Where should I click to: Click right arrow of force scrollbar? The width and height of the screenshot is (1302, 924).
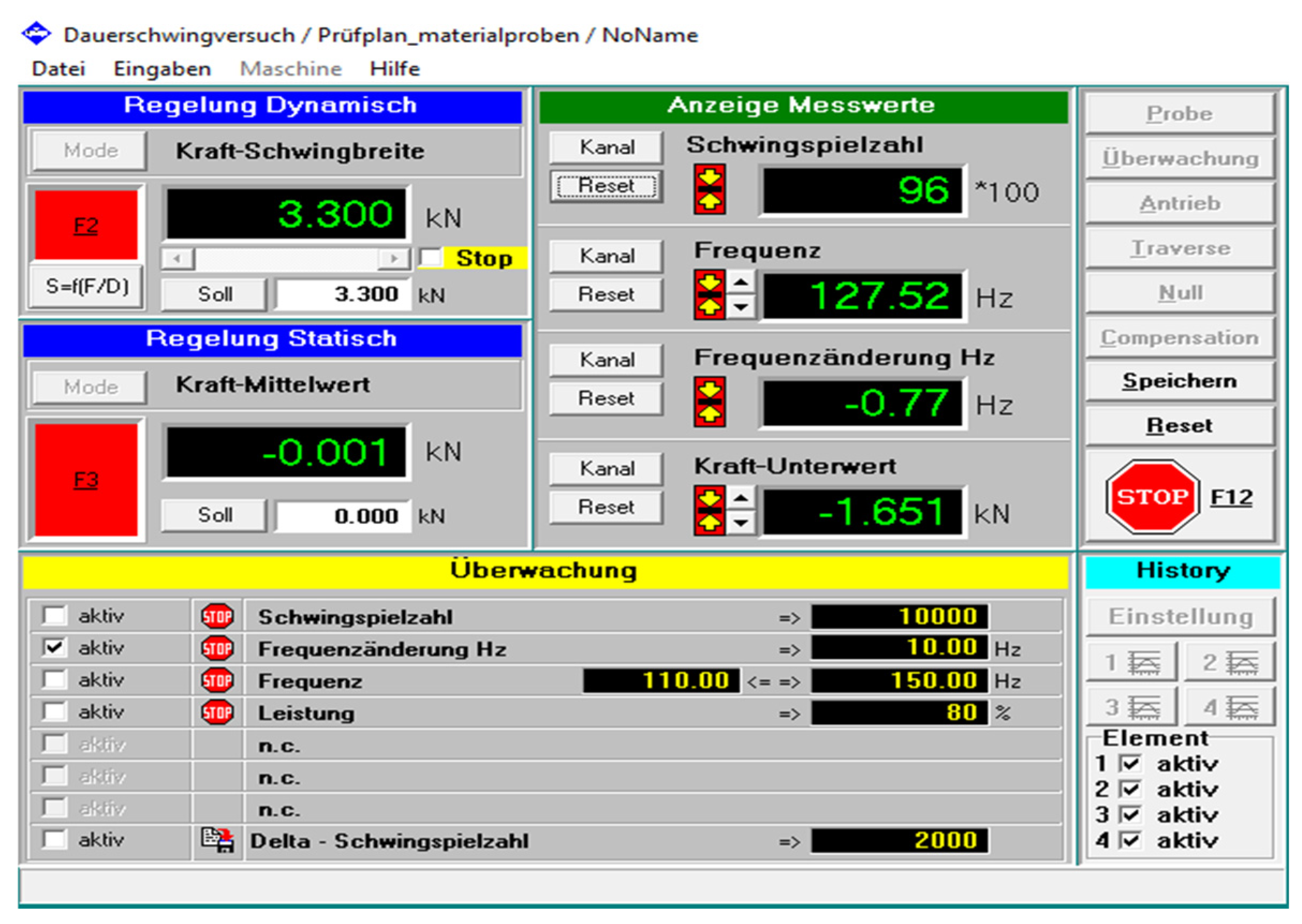coord(394,259)
